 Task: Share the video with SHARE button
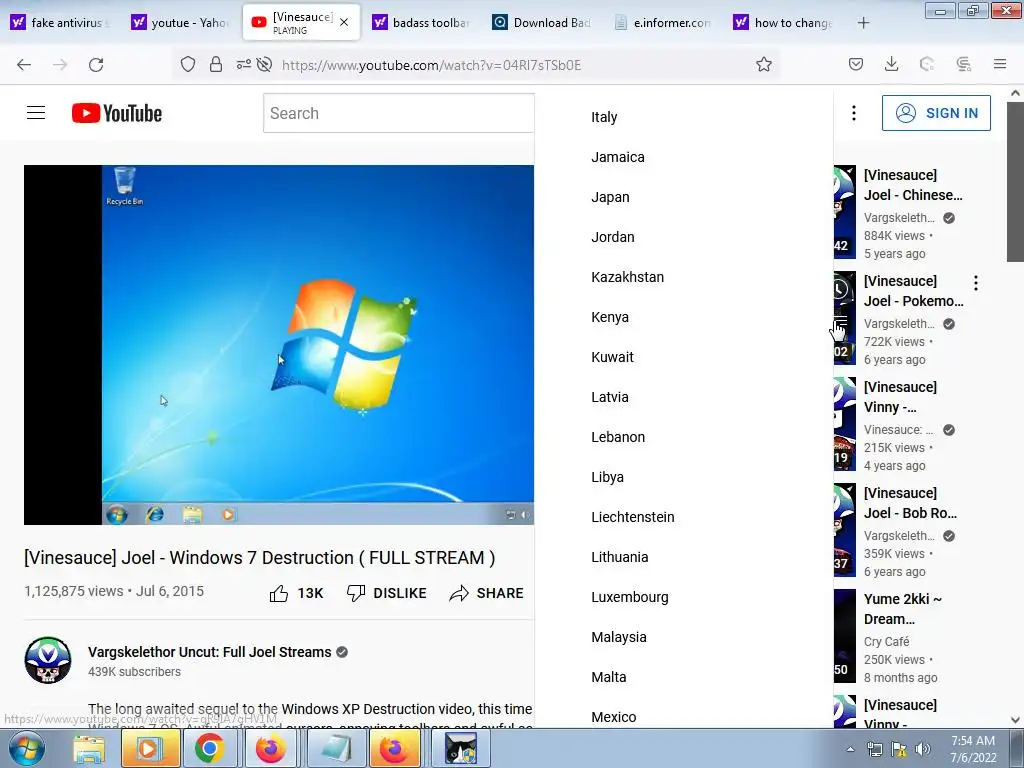tap(487, 593)
